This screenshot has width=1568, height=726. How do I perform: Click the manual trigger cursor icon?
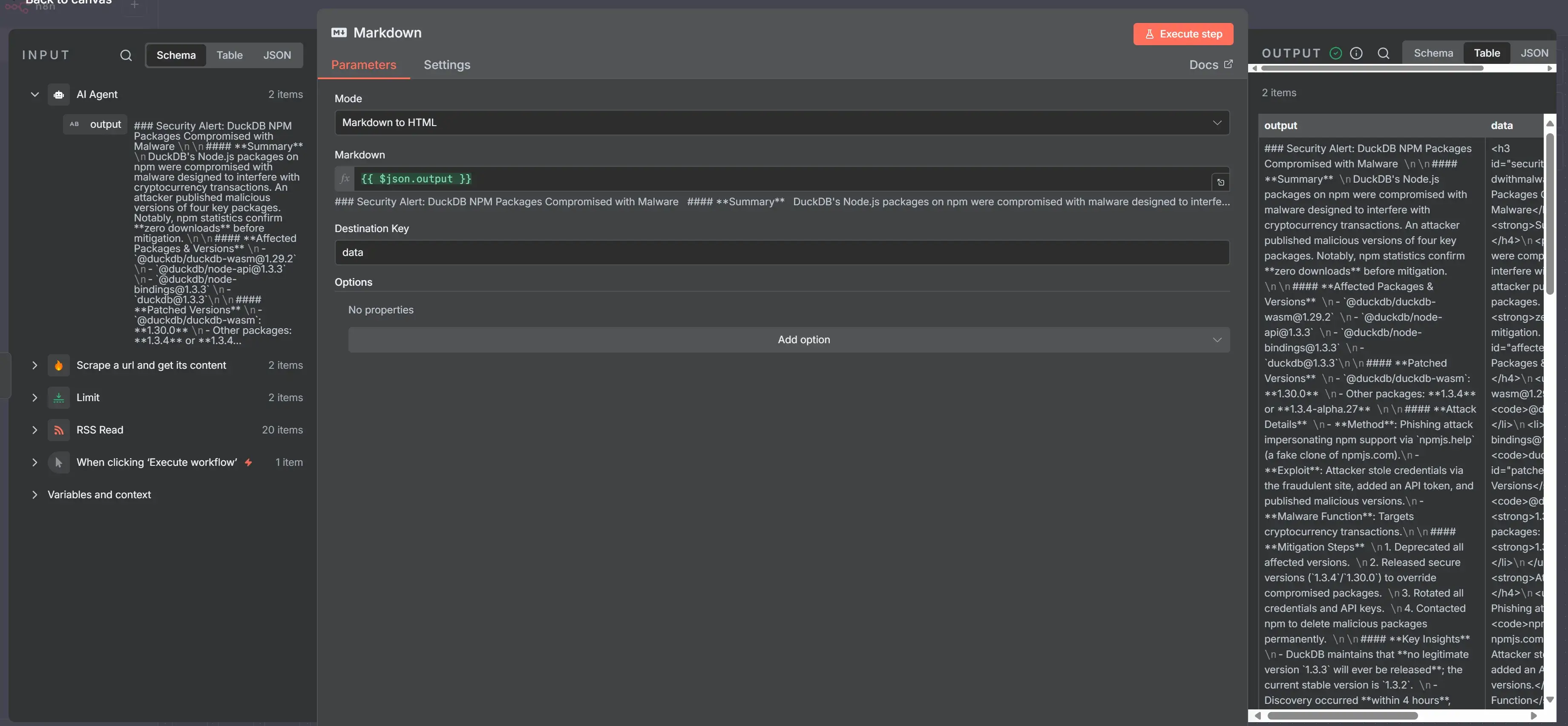[x=58, y=462]
